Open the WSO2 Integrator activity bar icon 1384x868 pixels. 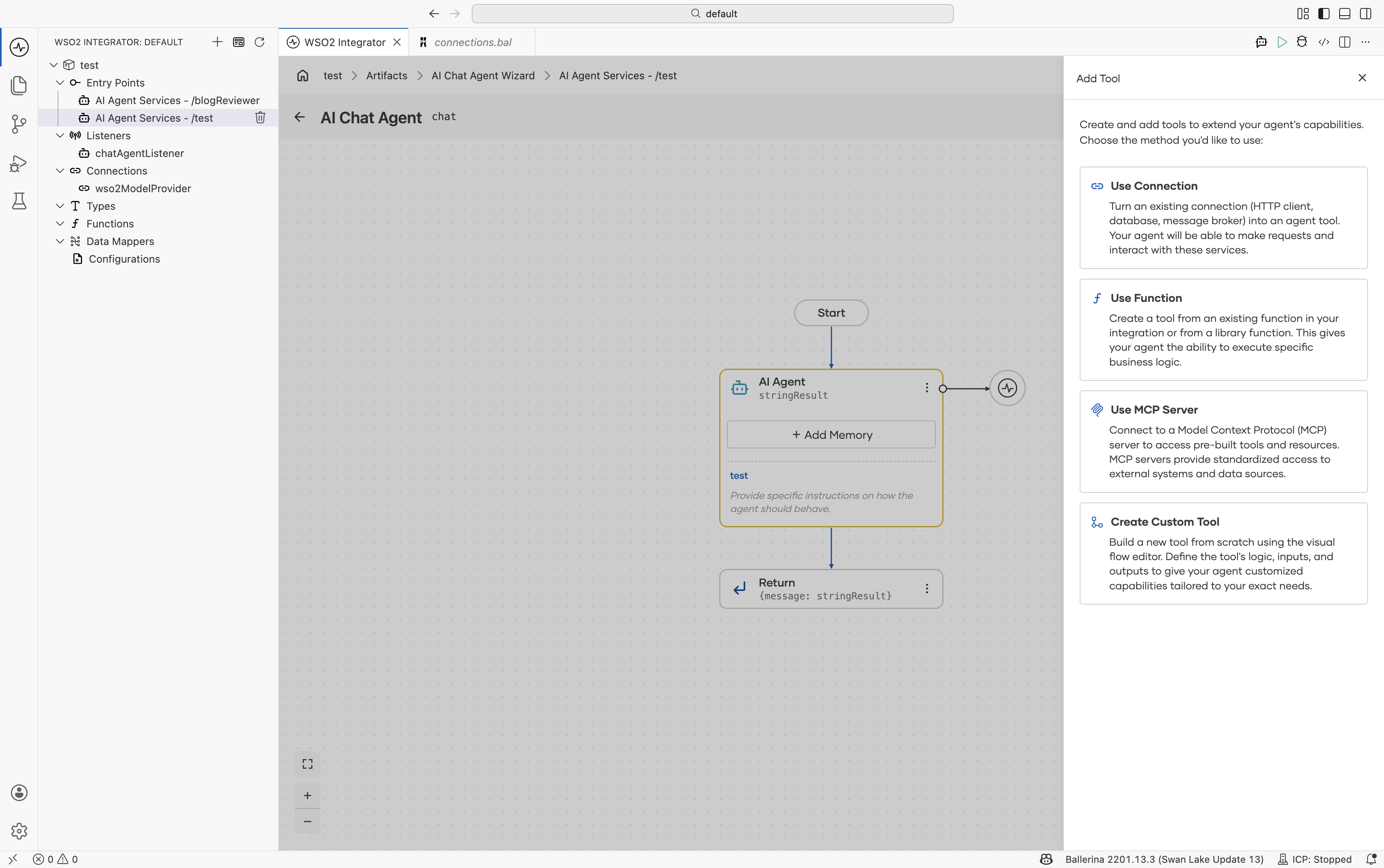pyautogui.click(x=19, y=47)
